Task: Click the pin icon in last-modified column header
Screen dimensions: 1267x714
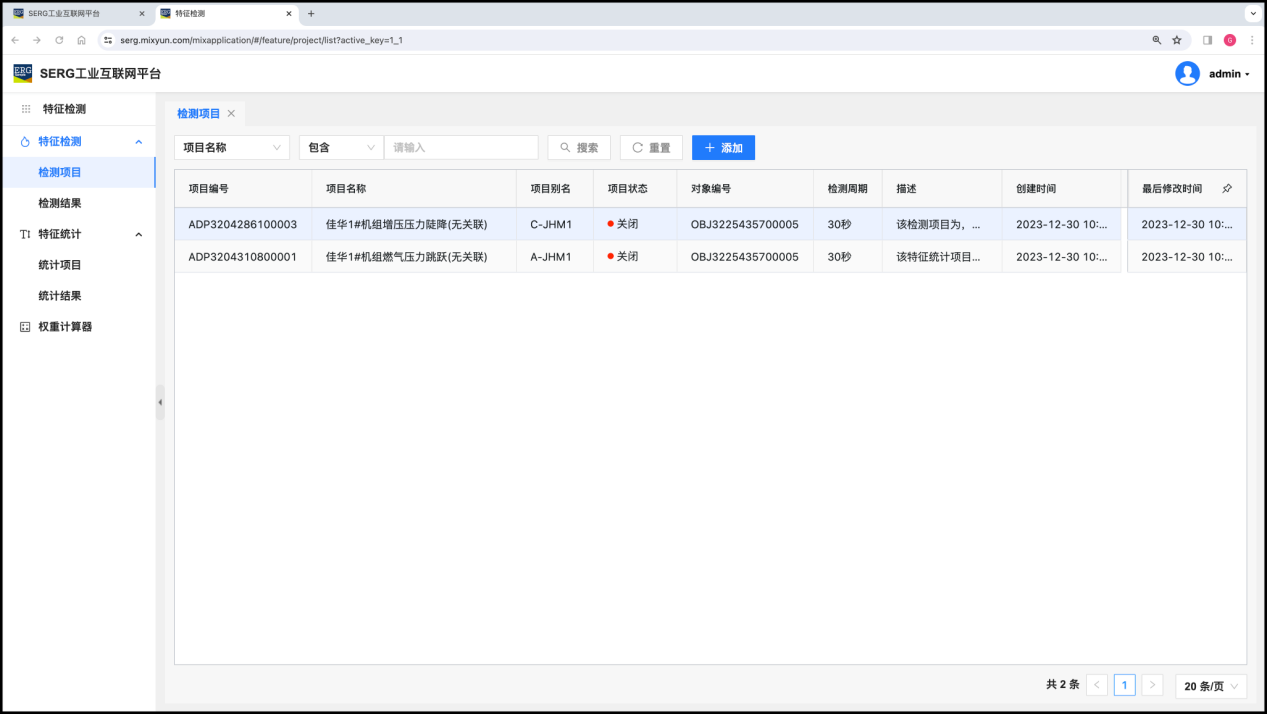Action: pyautogui.click(x=1227, y=188)
